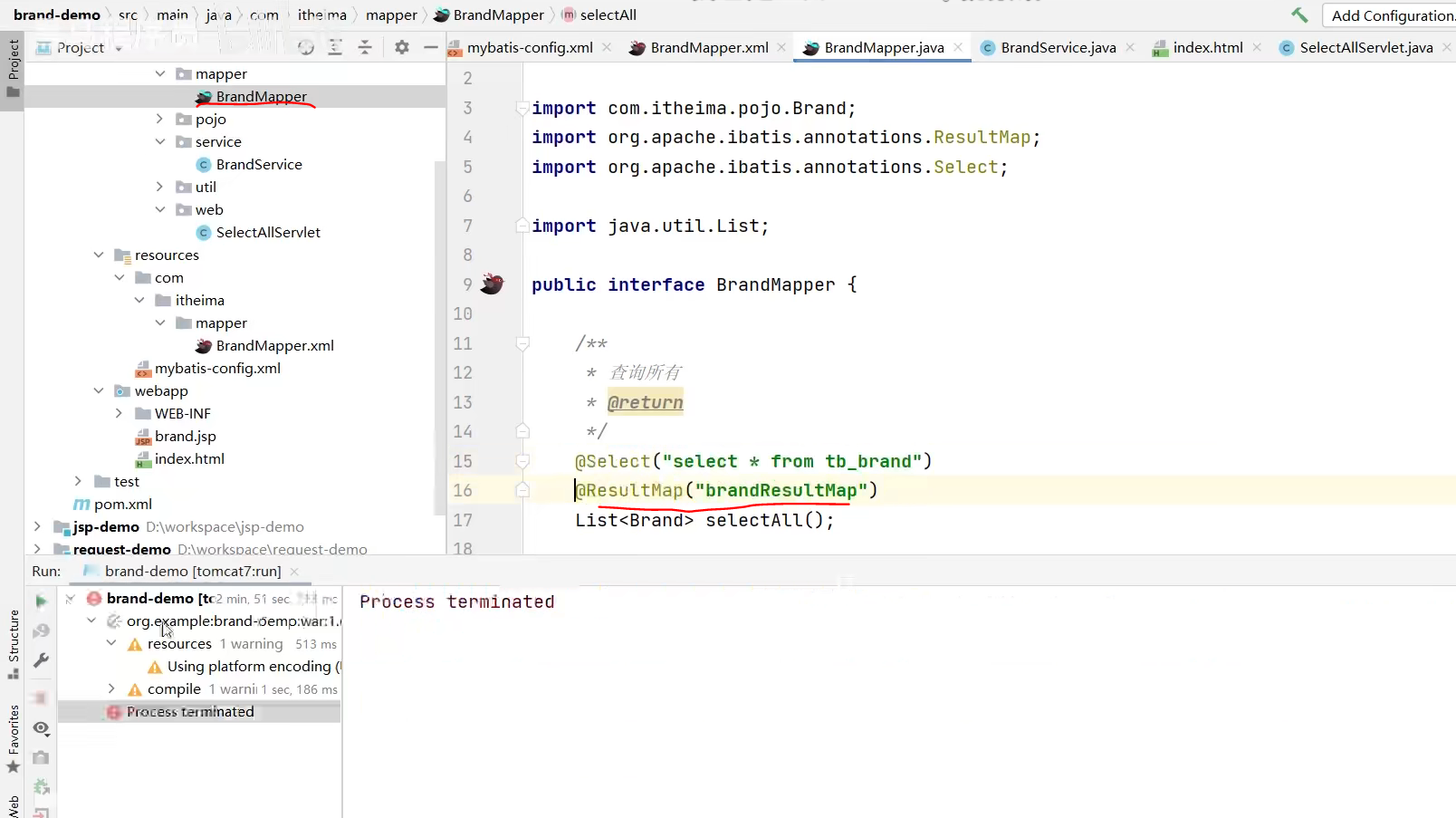Click the fold marker on line 3 imports
The image size is (1456, 818).
click(x=522, y=109)
